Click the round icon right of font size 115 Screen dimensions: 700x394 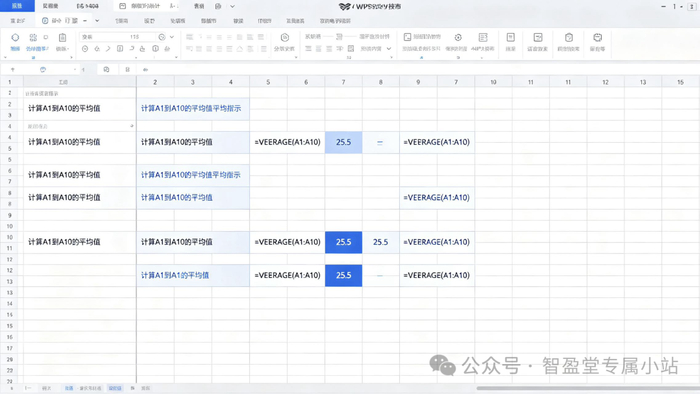(x=162, y=37)
